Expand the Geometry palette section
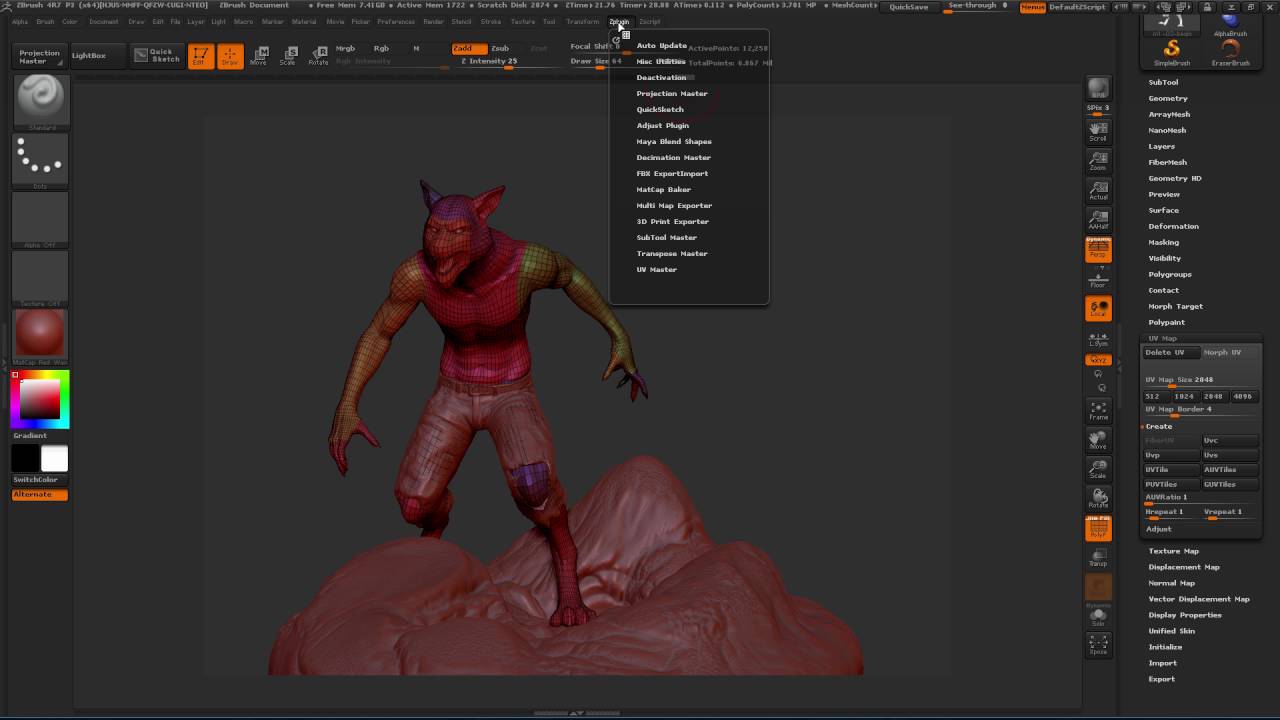Image resolution: width=1280 pixels, height=720 pixels. [x=1168, y=99]
